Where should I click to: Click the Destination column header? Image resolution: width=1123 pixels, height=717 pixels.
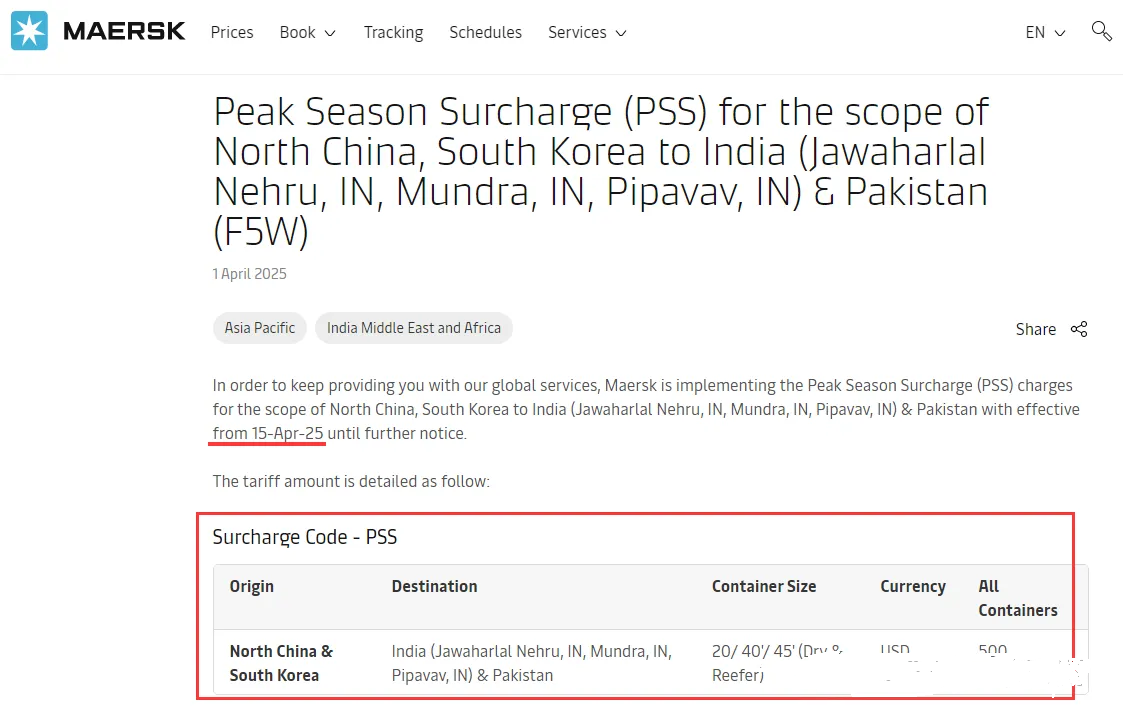(x=434, y=587)
